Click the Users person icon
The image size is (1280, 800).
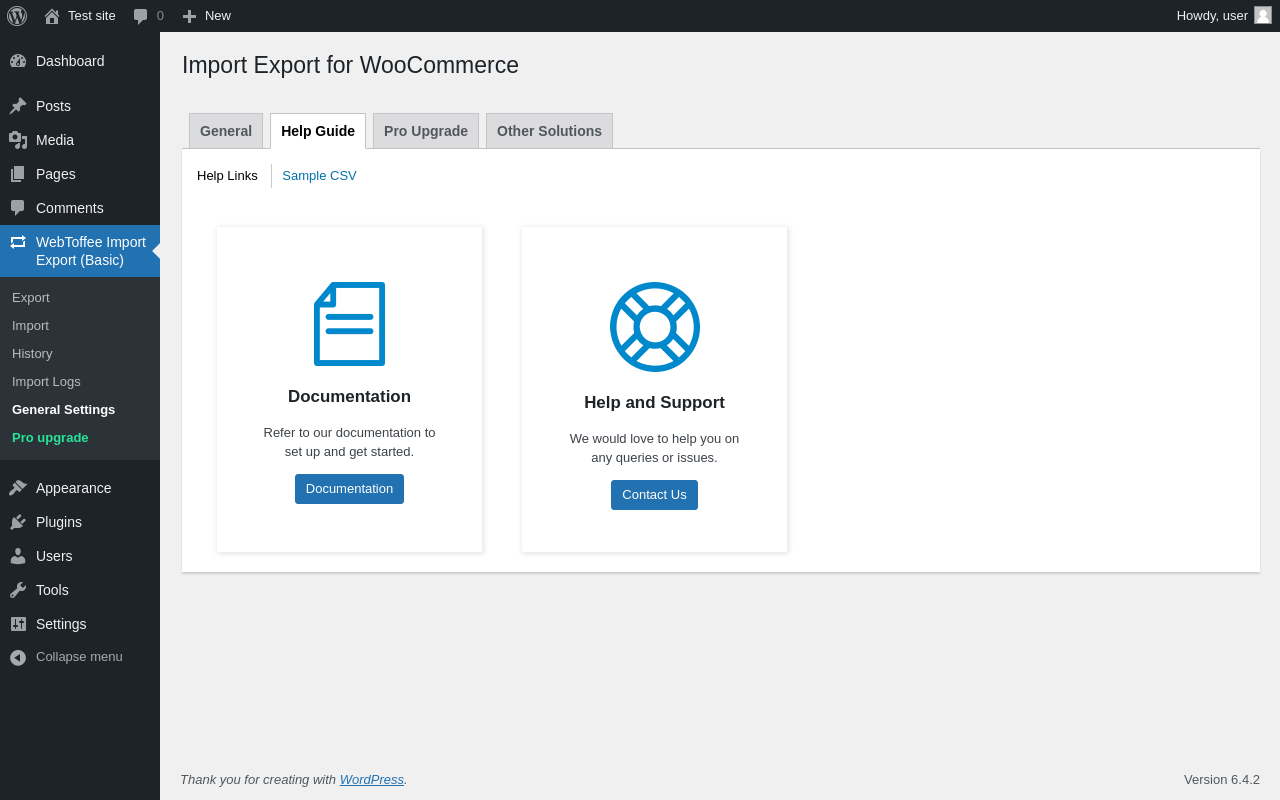(18, 556)
